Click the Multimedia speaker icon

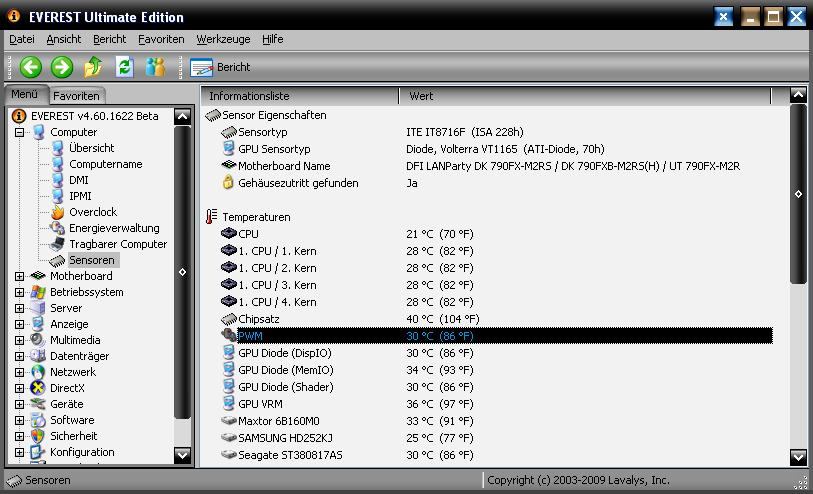coord(38,341)
